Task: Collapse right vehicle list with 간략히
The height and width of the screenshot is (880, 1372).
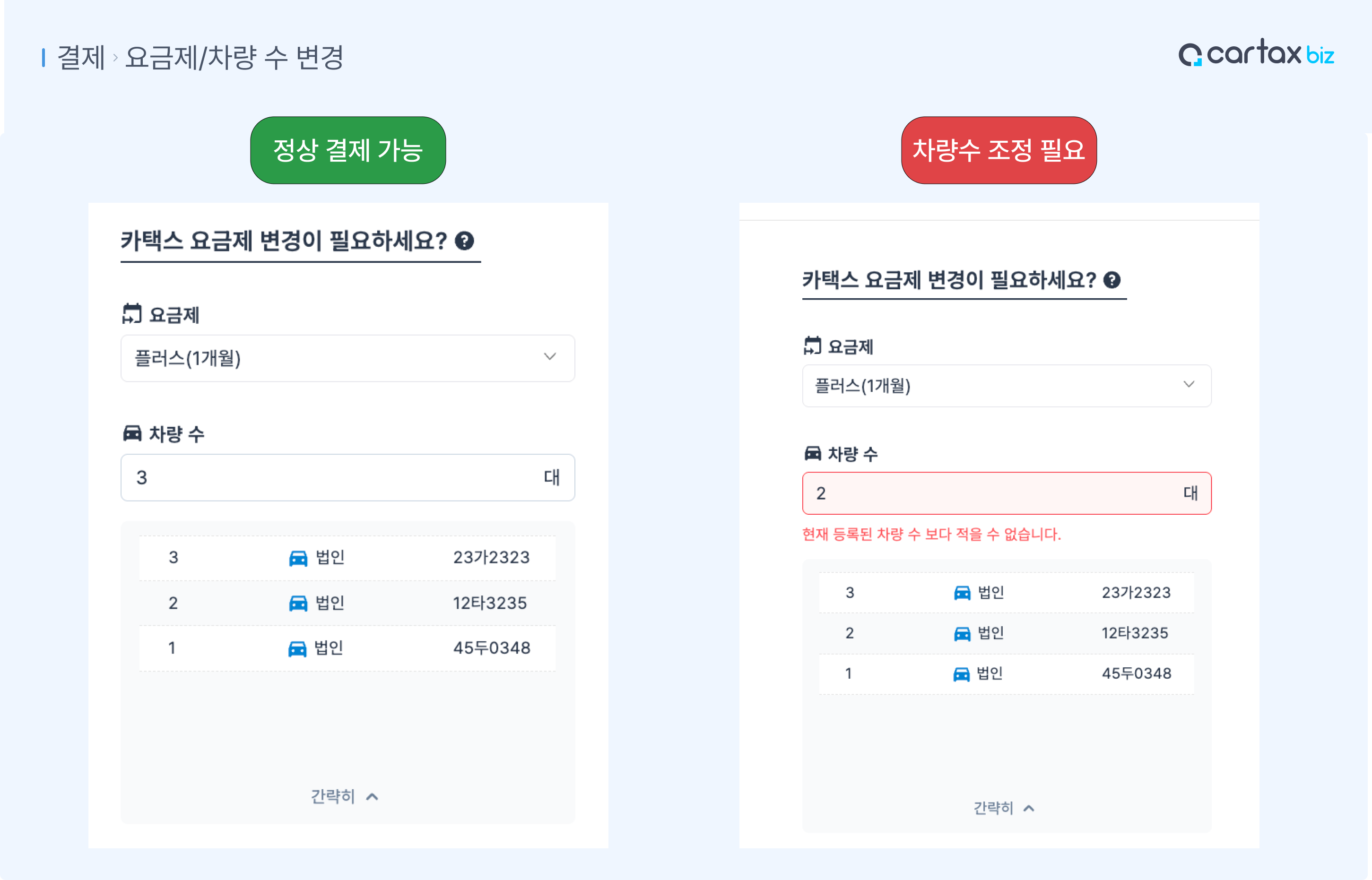Action: pos(1003,807)
